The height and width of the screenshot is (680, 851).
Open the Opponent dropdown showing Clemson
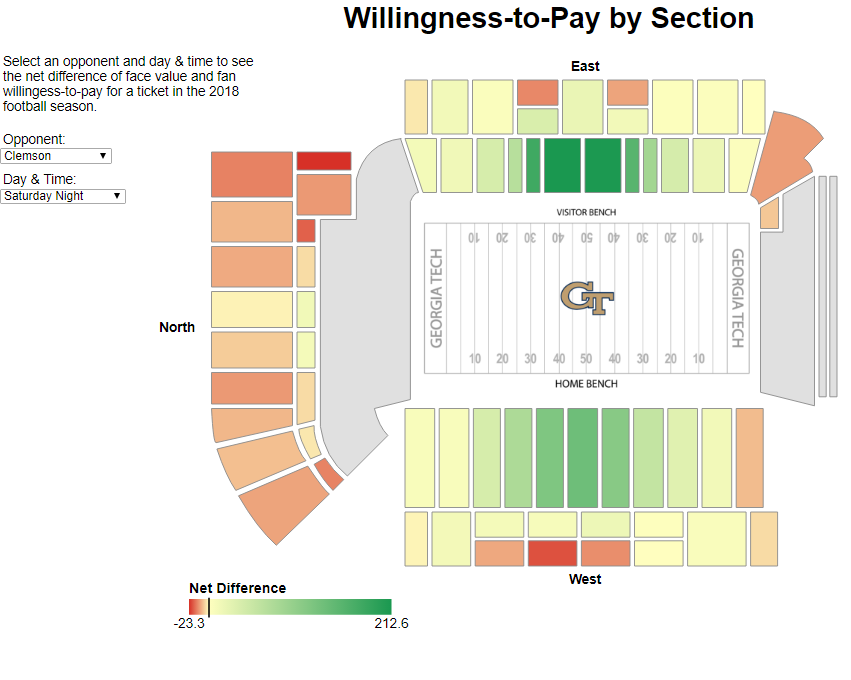pos(57,156)
